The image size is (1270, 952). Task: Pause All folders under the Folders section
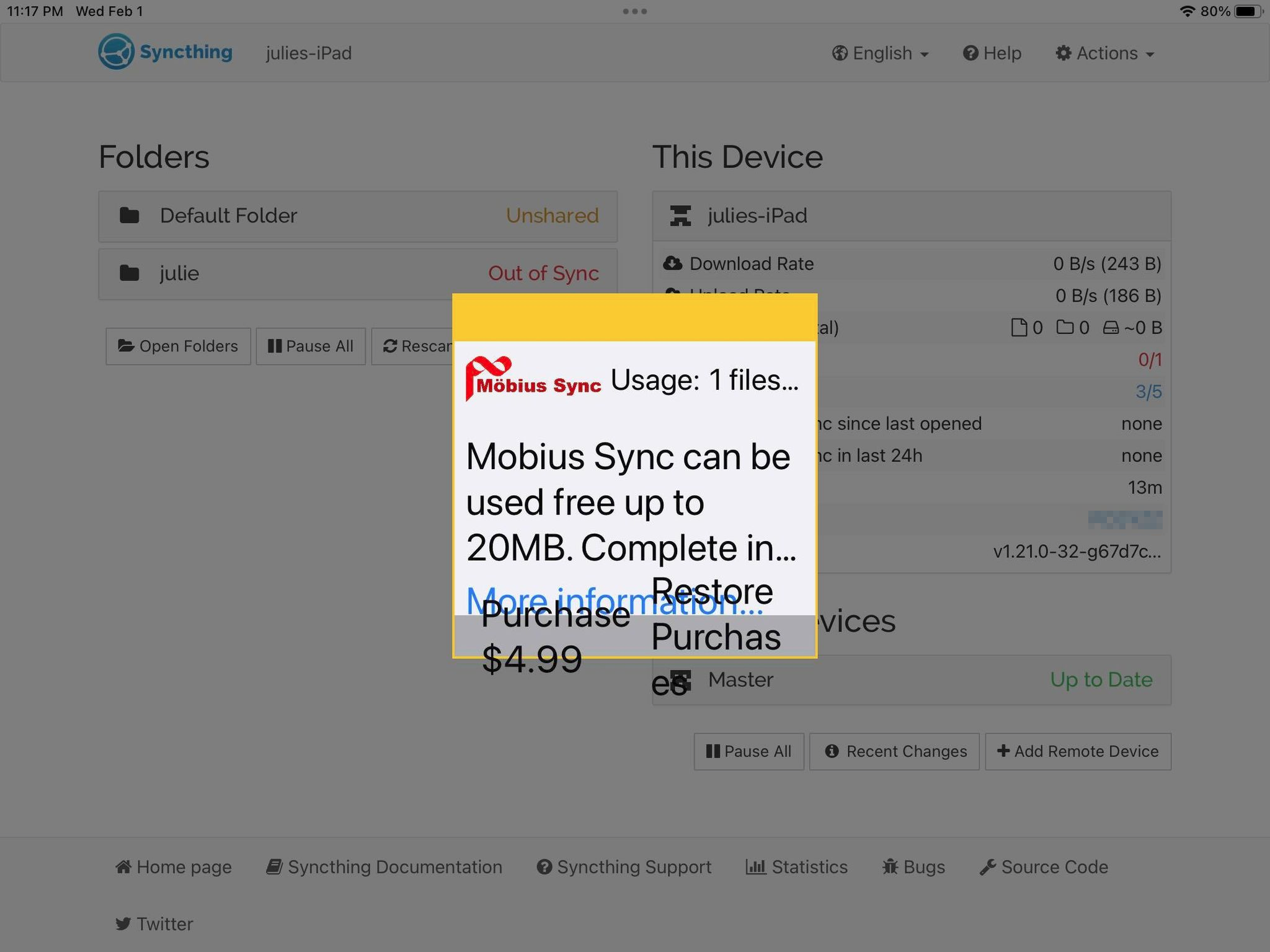pos(310,346)
